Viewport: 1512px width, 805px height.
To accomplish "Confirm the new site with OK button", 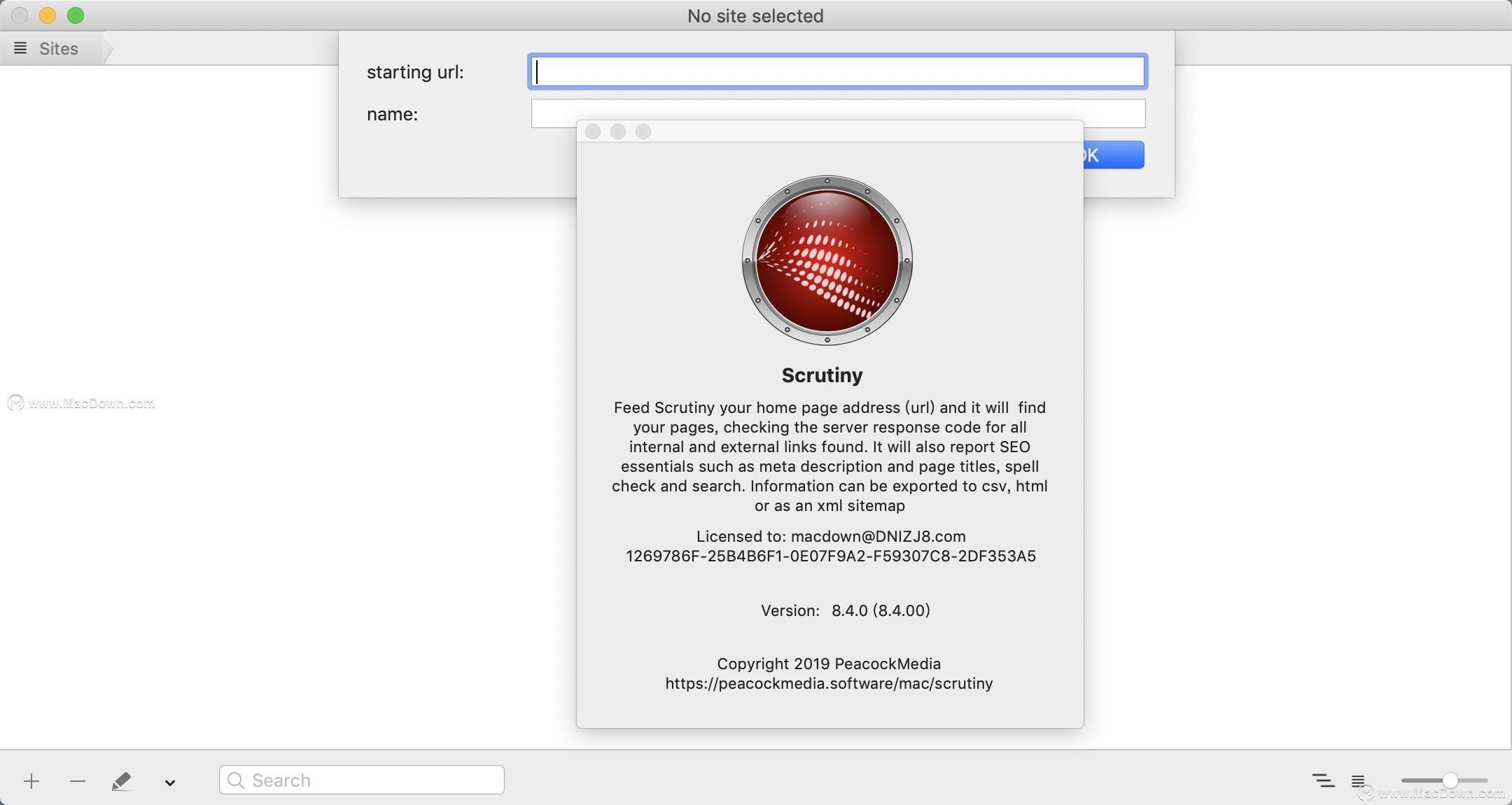I will coord(1114,155).
